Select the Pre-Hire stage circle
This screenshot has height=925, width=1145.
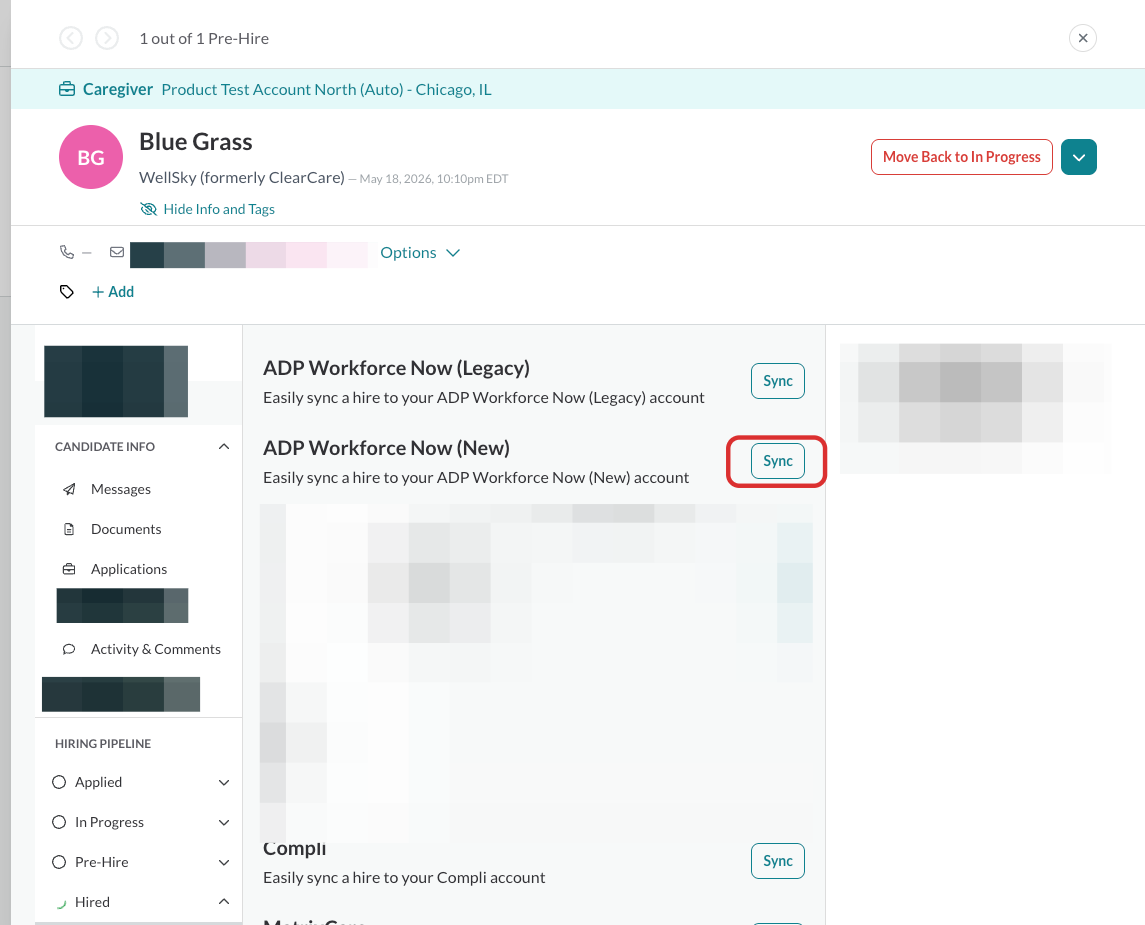click(59, 862)
